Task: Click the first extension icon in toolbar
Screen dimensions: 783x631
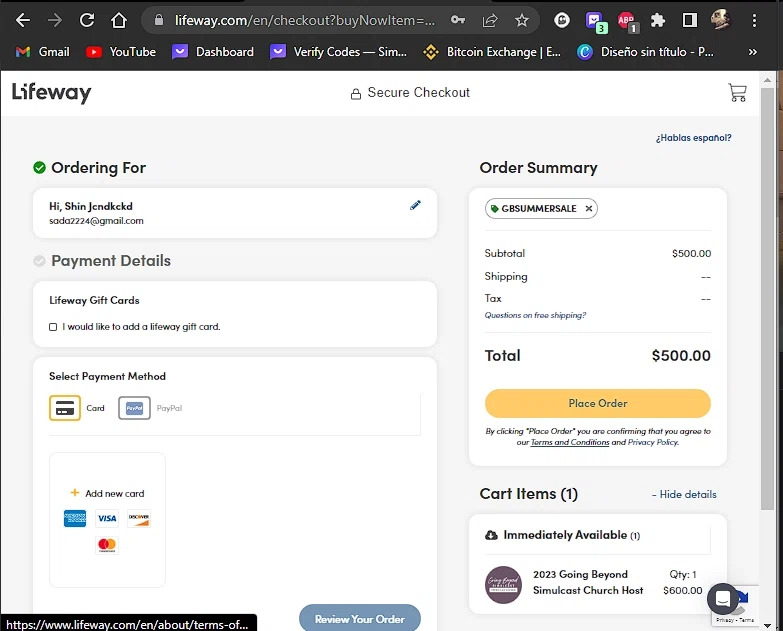Action: pyautogui.click(x=562, y=20)
